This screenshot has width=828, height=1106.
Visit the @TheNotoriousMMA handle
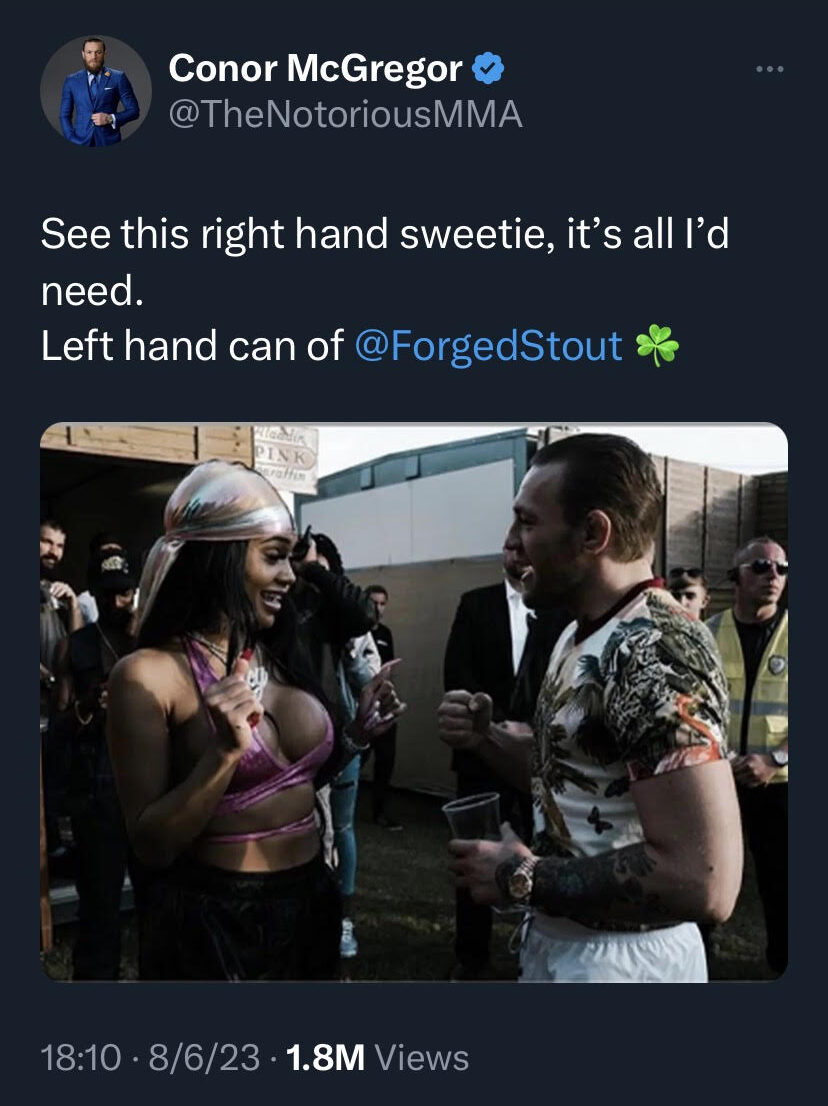tap(346, 114)
